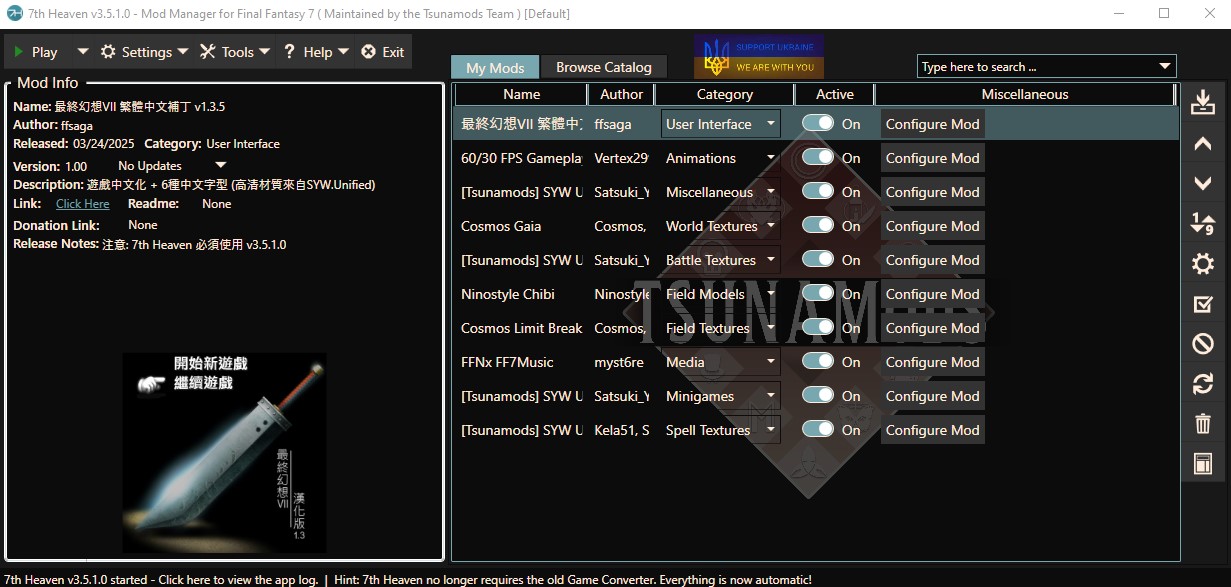Disable the Cosmos Gaia mod switch
The width and height of the screenshot is (1231, 587).
click(x=818, y=226)
